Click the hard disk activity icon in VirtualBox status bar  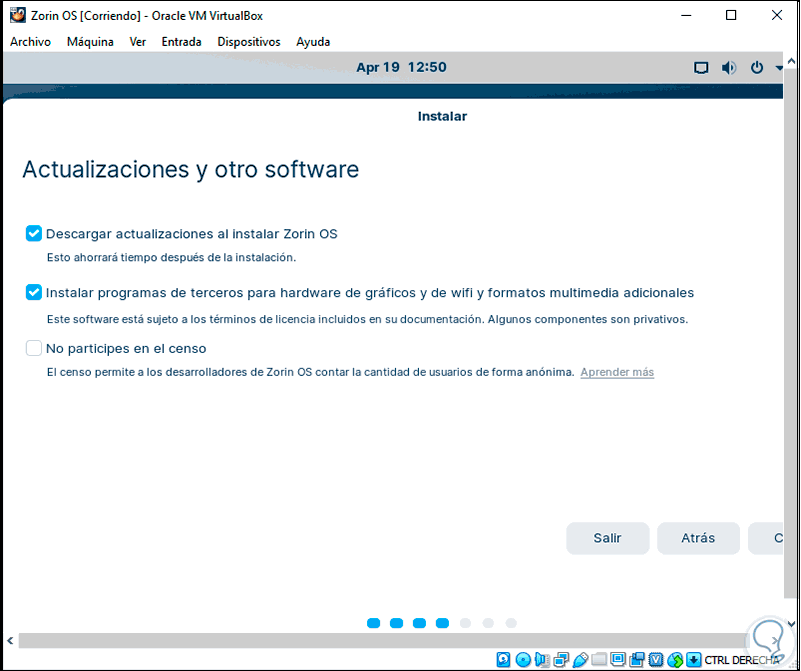click(503, 660)
